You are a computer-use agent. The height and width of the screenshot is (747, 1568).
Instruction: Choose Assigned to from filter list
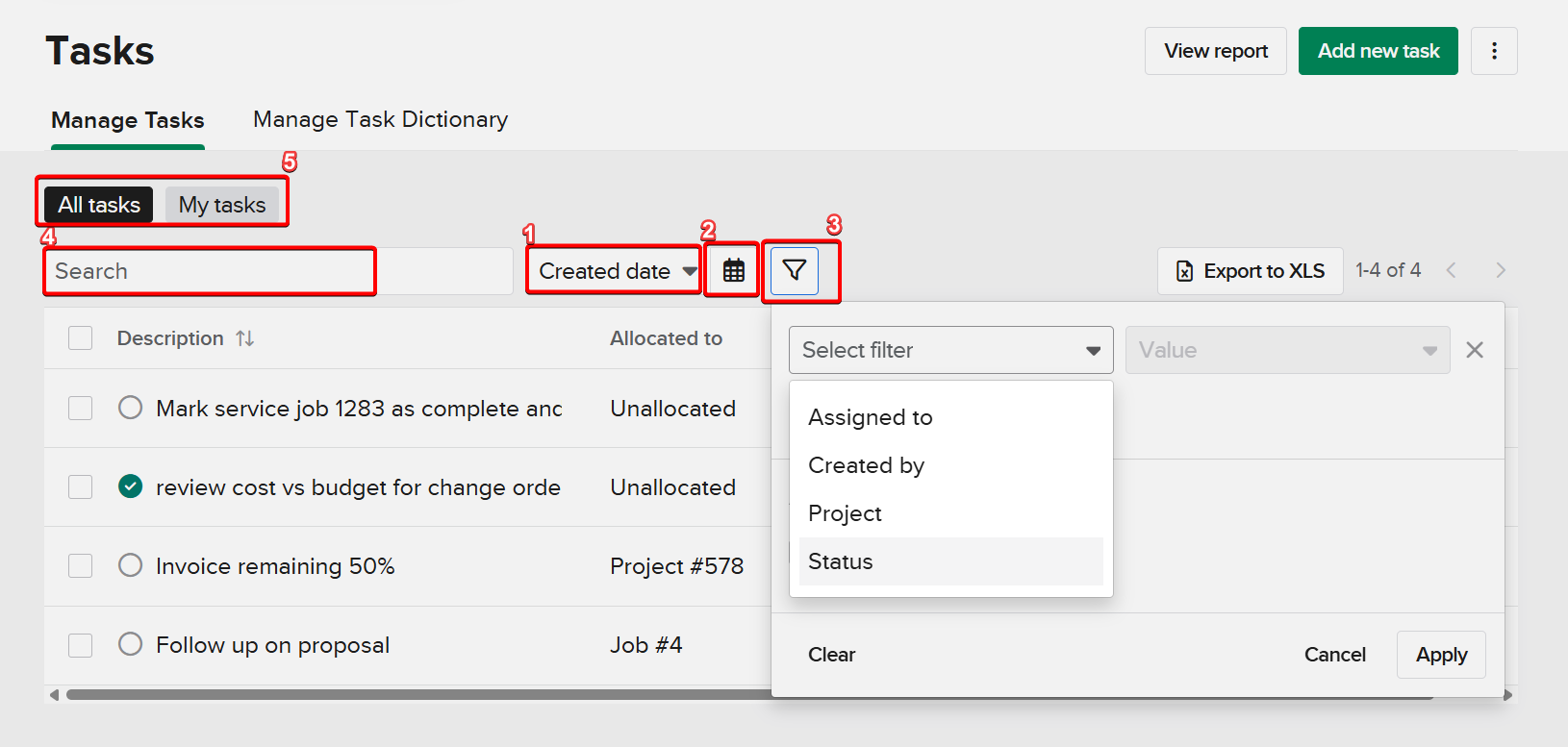click(x=870, y=417)
